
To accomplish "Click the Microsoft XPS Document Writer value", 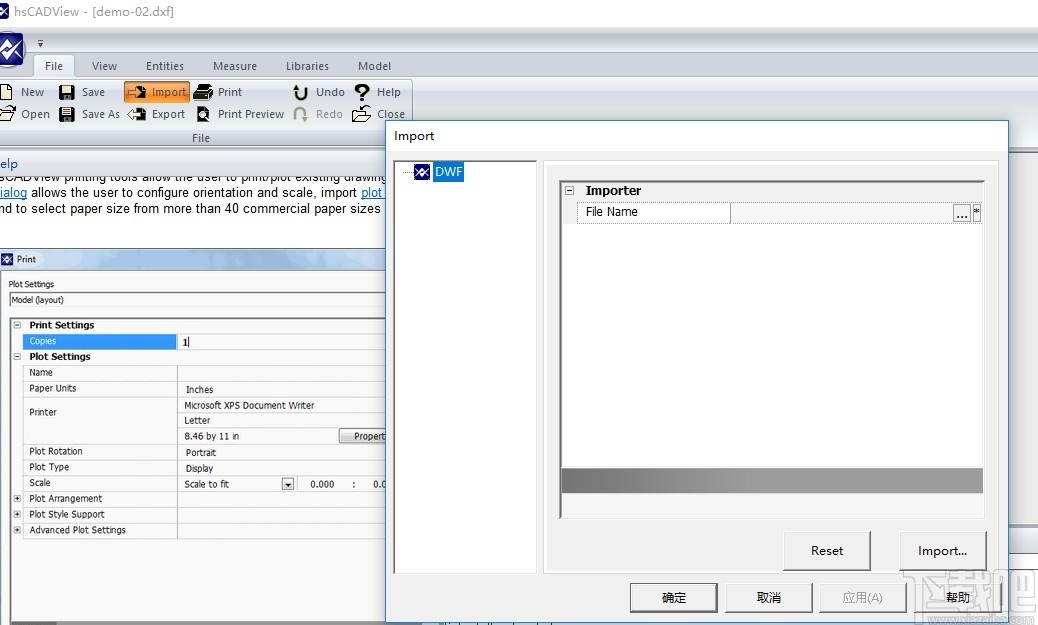I will [250, 405].
